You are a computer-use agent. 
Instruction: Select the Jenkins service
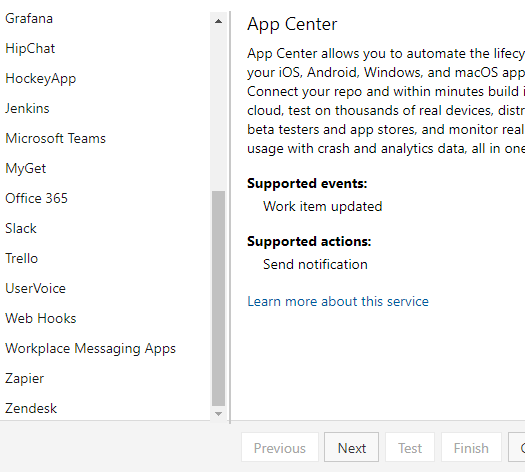point(27,108)
